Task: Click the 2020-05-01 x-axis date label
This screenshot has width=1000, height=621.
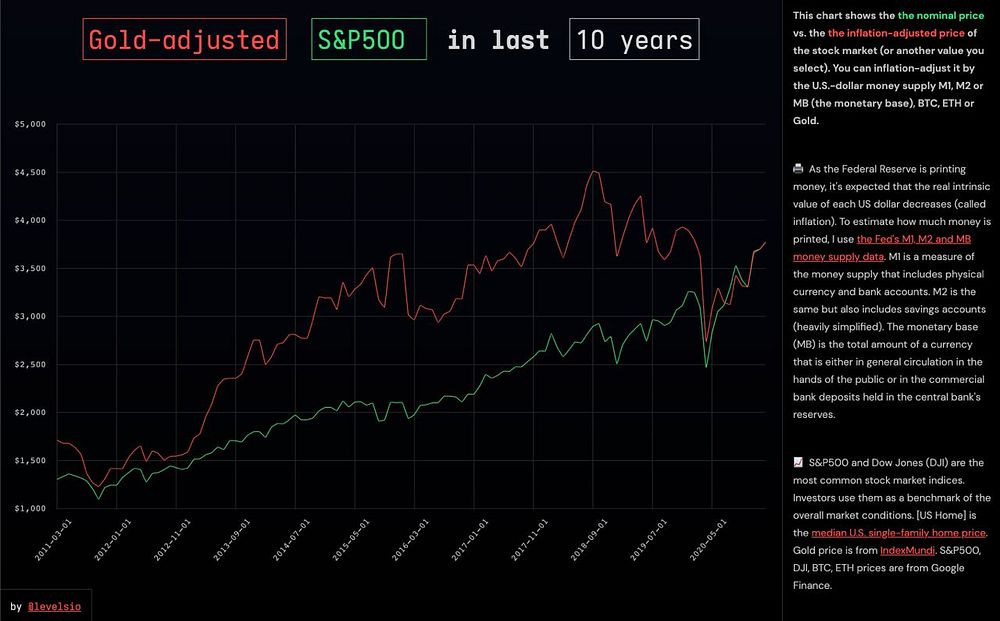Action: pos(708,540)
